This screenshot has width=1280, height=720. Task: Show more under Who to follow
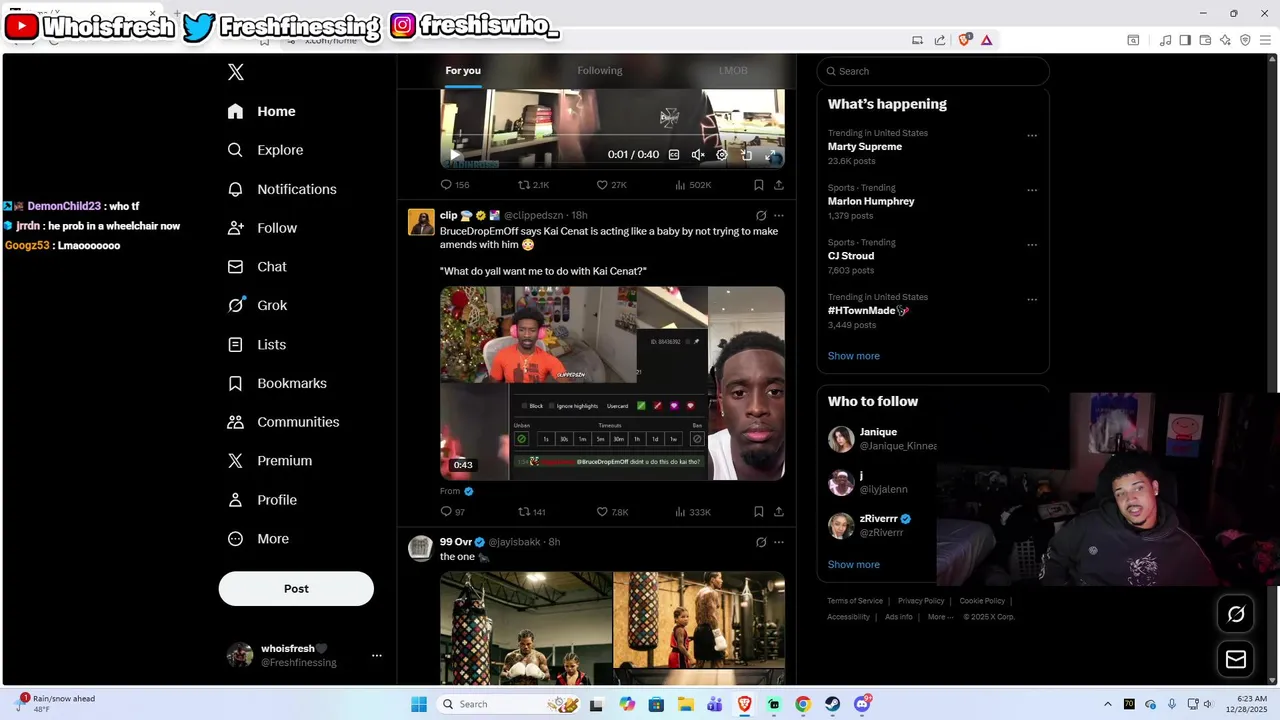pyautogui.click(x=854, y=565)
